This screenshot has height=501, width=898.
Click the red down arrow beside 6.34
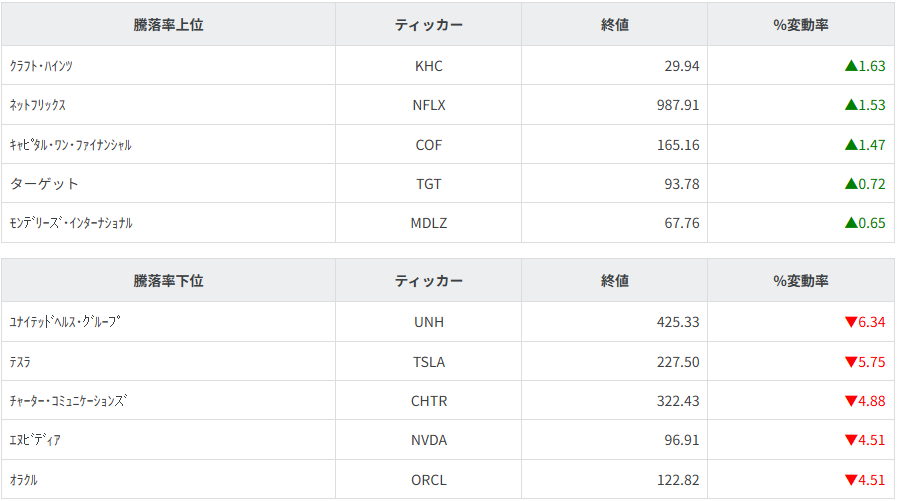(851, 322)
